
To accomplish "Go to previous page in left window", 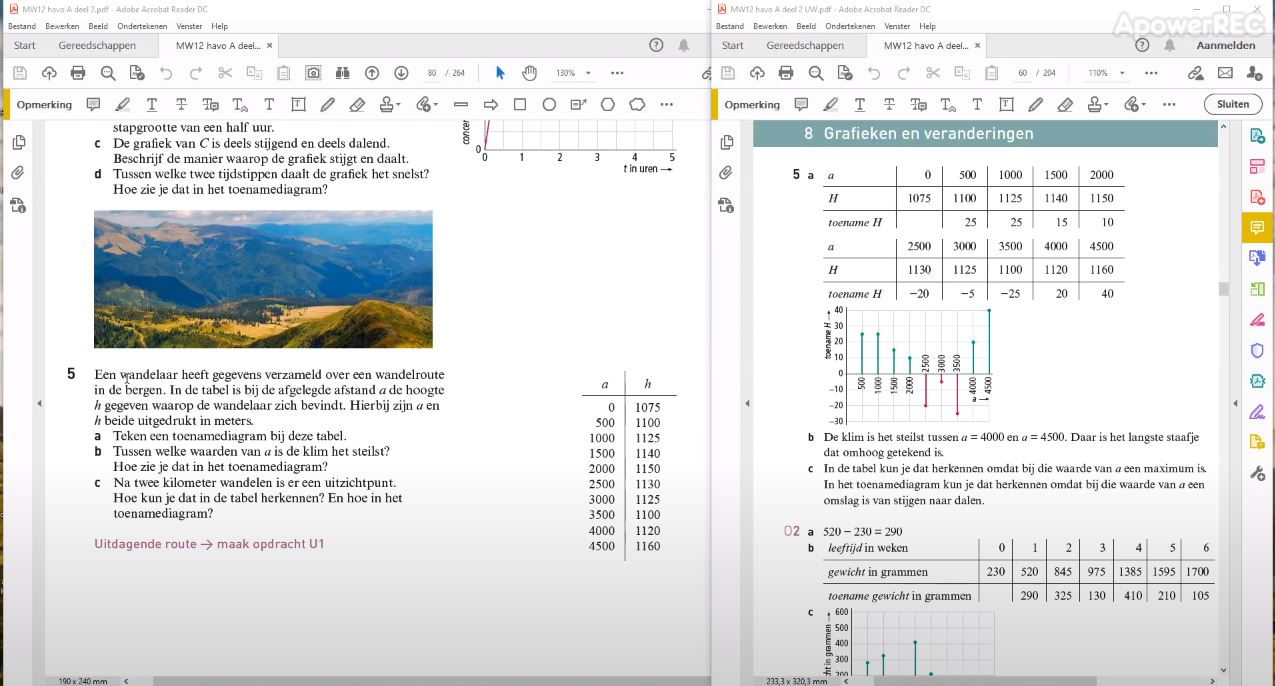I will point(372,73).
